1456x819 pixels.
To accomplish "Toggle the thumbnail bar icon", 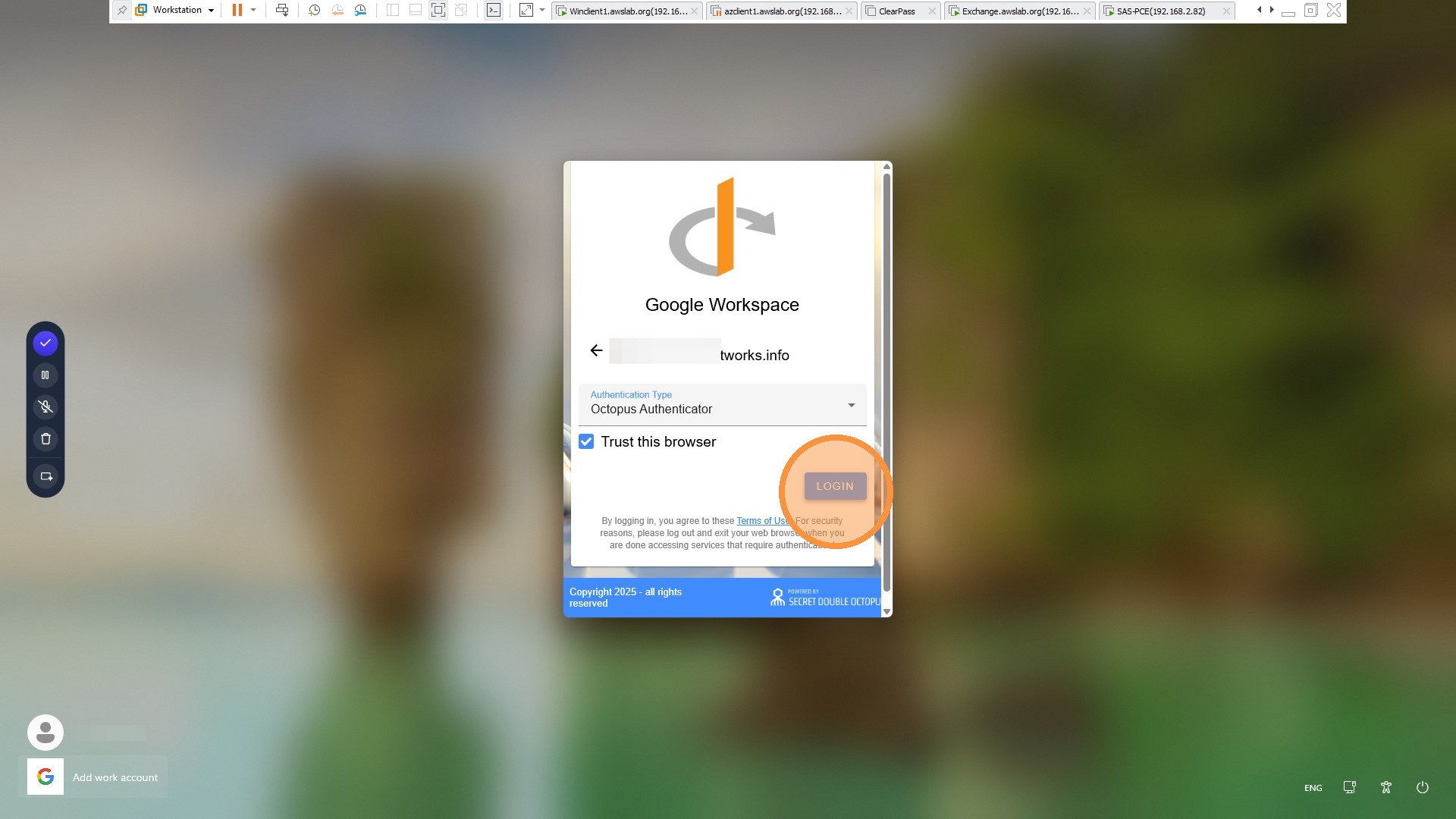I will click(x=416, y=11).
